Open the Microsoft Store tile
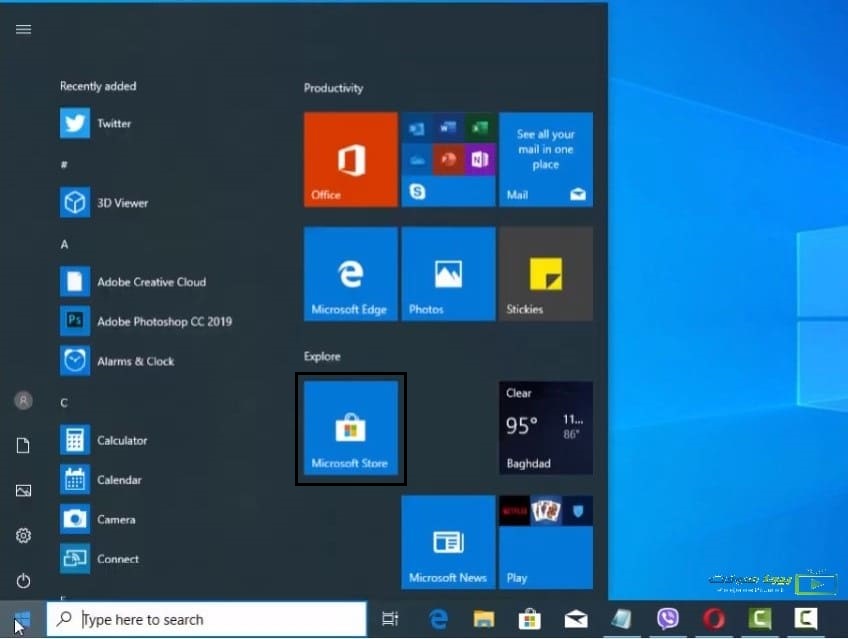Image resolution: width=848 pixels, height=639 pixels. [350, 428]
